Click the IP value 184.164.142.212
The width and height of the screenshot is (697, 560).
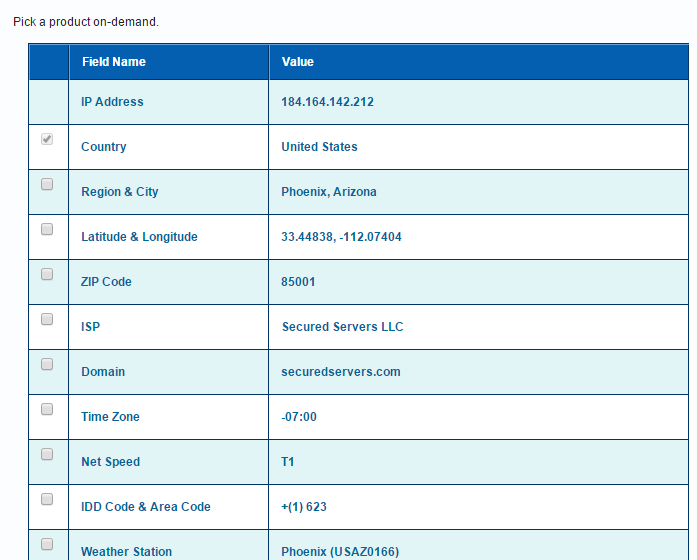pyautogui.click(x=327, y=102)
